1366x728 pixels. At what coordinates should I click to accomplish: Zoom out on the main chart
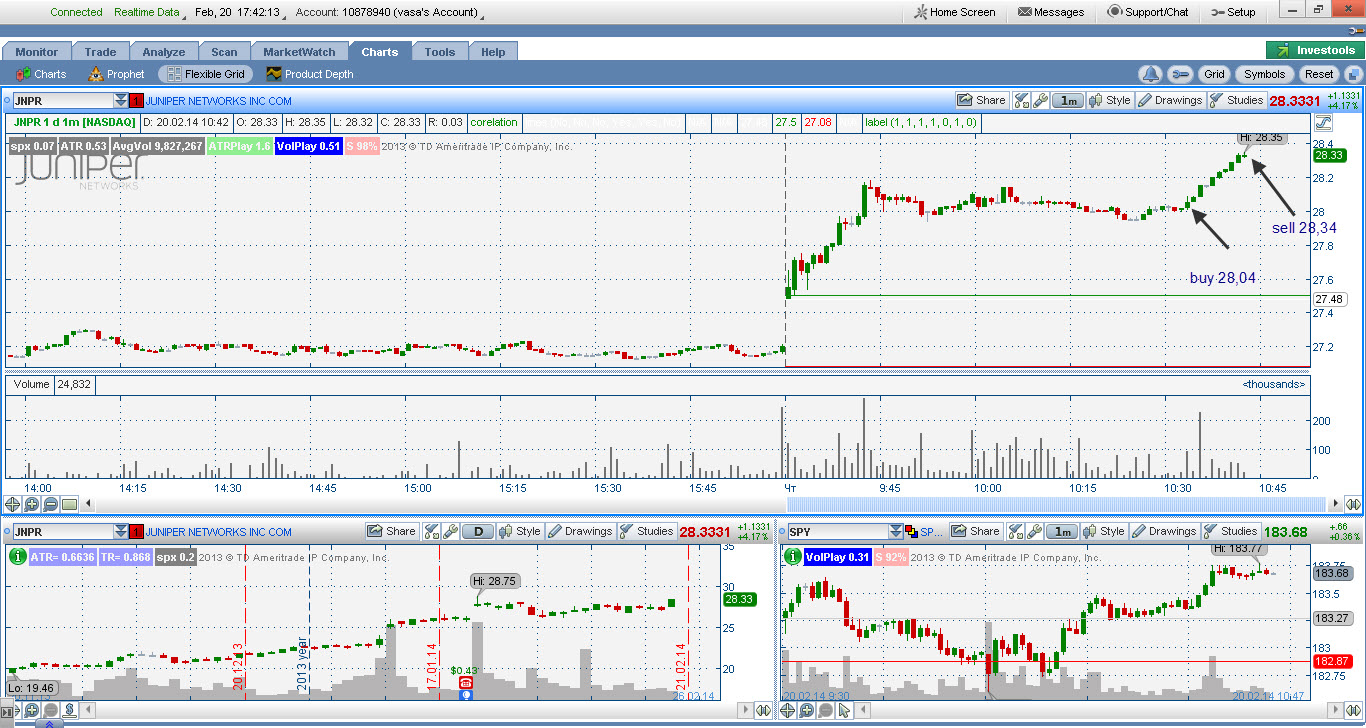click(x=50, y=504)
